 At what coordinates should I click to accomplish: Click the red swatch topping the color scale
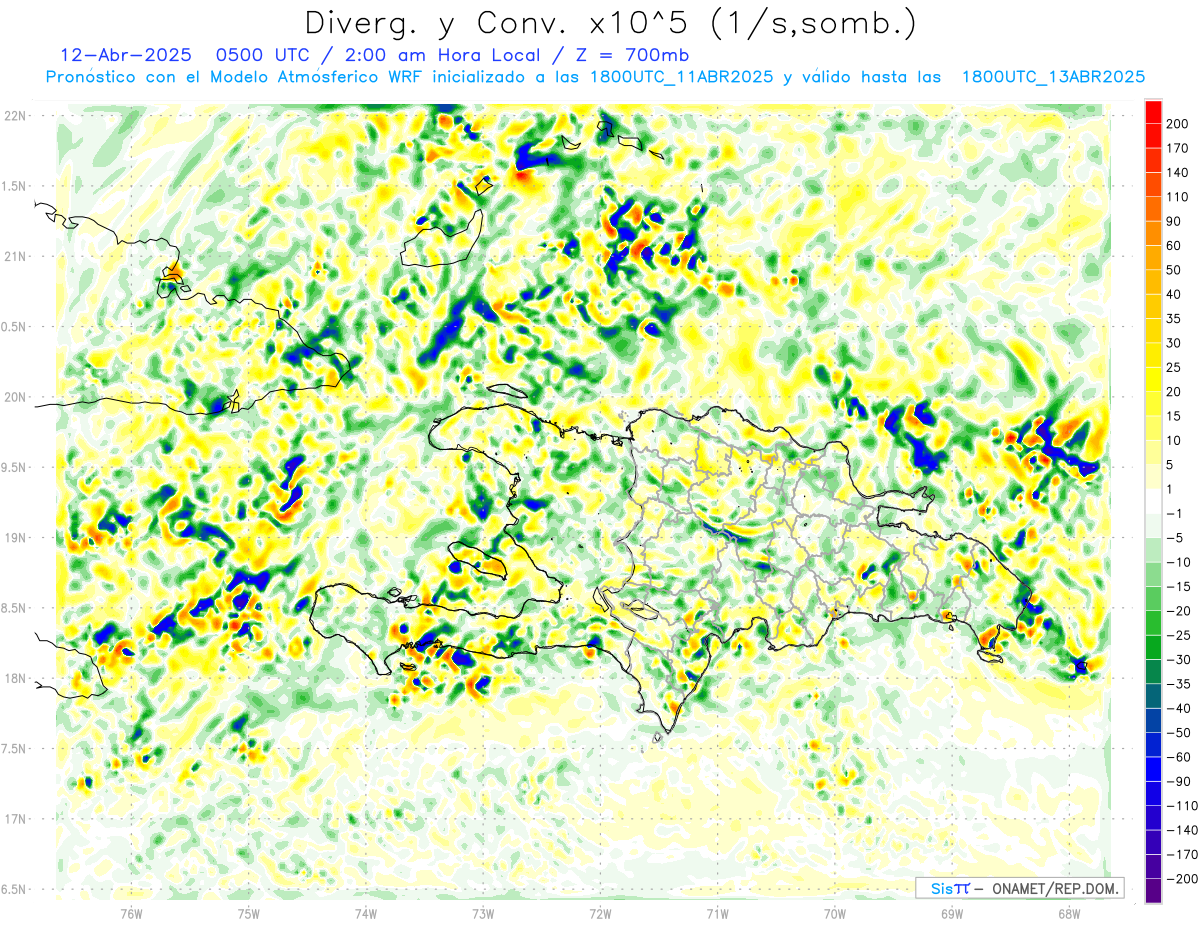coord(1153,112)
